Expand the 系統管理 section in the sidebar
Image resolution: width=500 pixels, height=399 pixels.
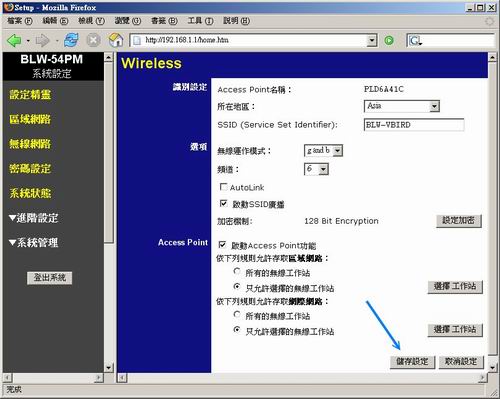[34, 243]
